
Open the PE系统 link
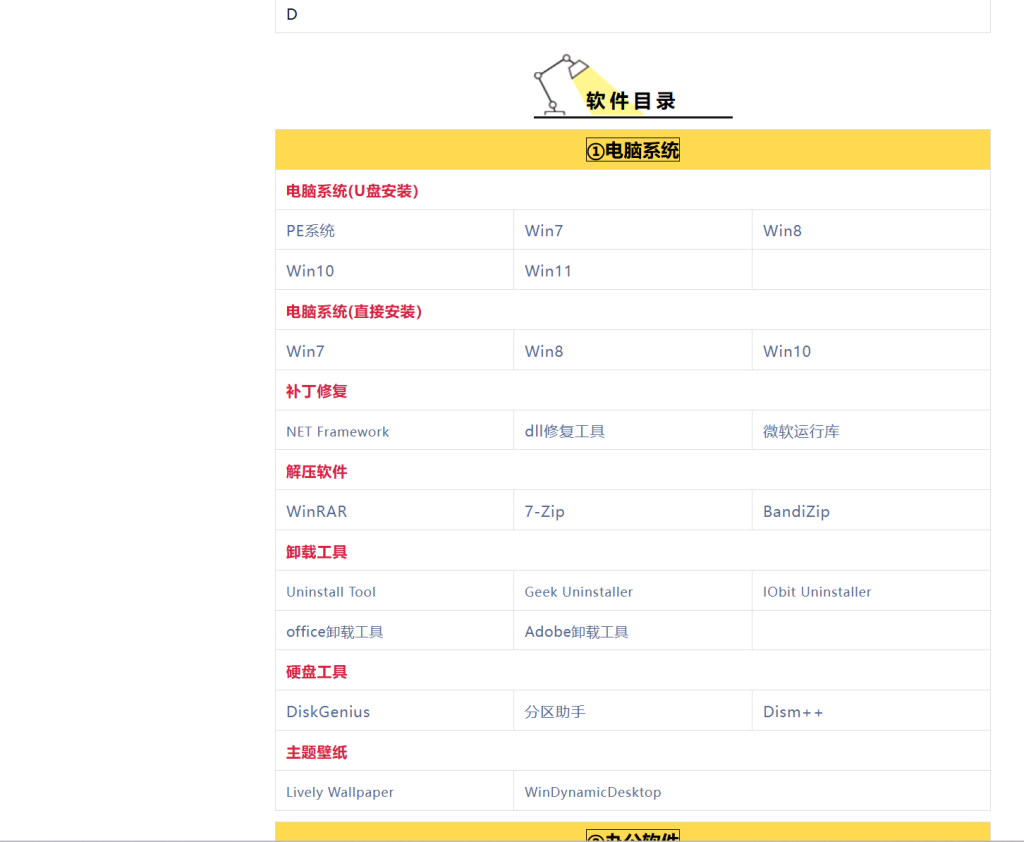[310, 231]
